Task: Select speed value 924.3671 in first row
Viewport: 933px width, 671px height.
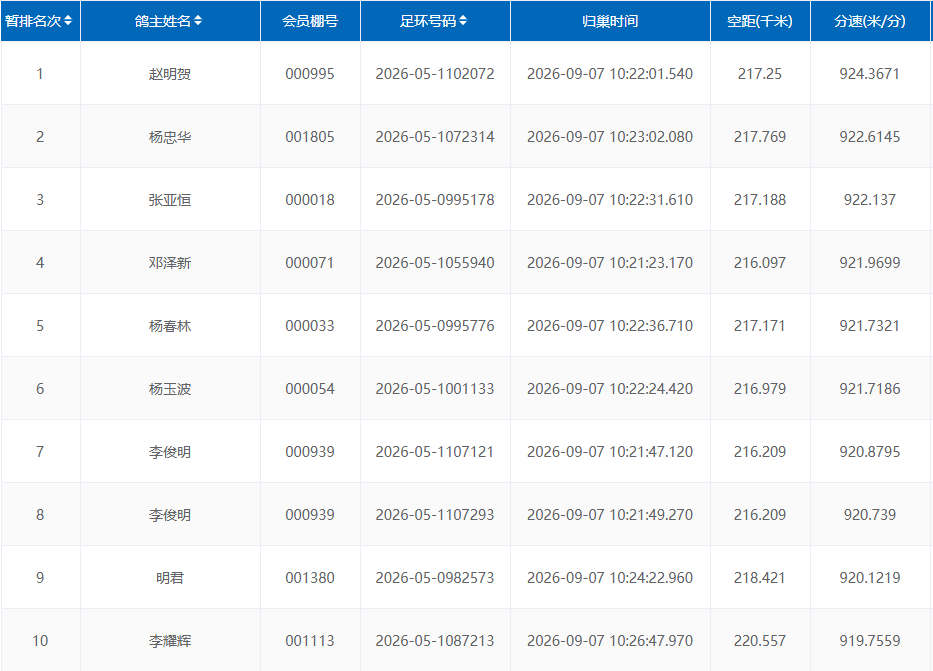Action: pyautogui.click(x=870, y=74)
